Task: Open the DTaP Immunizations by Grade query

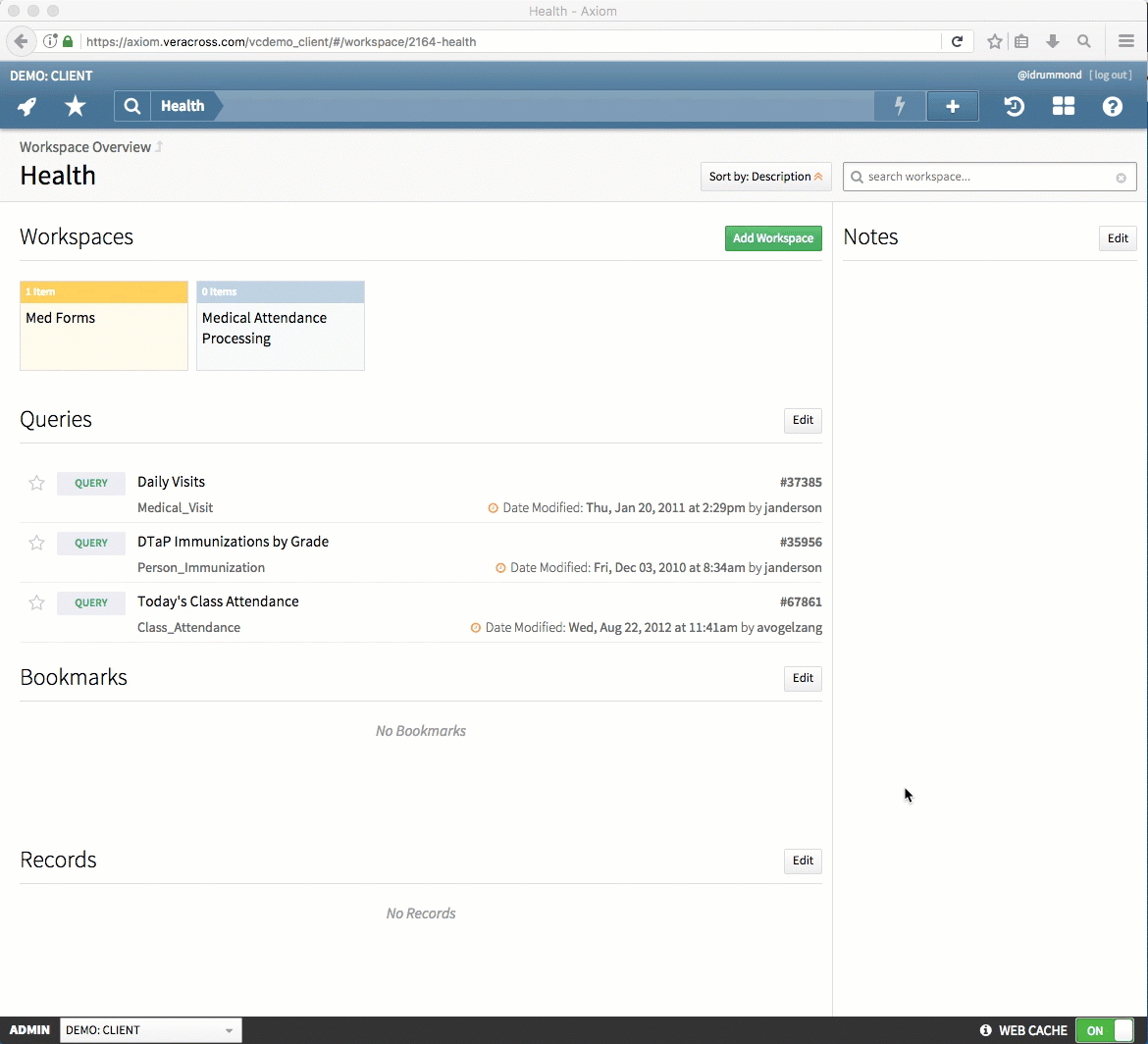Action: click(x=233, y=542)
